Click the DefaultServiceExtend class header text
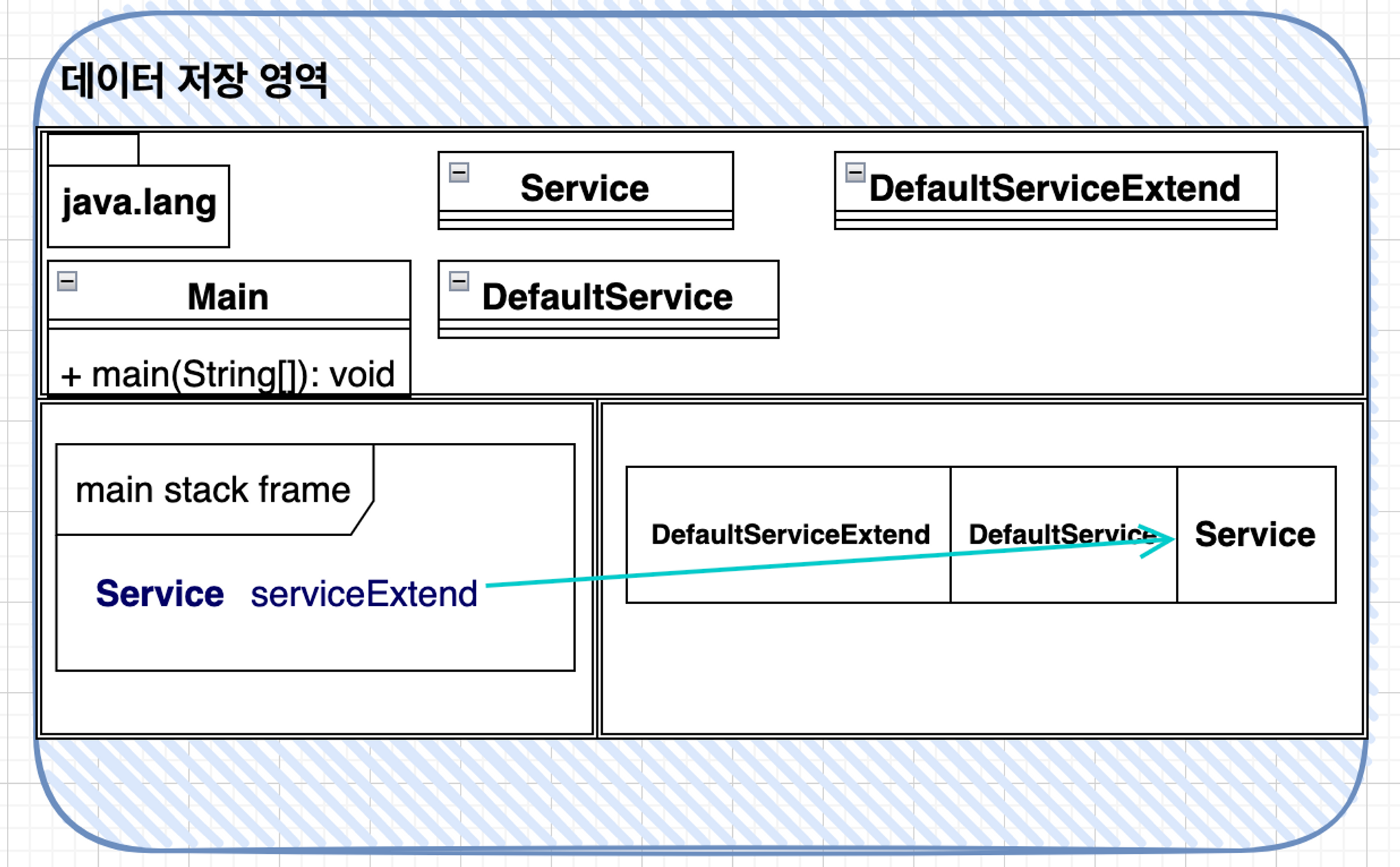 [x=1054, y=188]
